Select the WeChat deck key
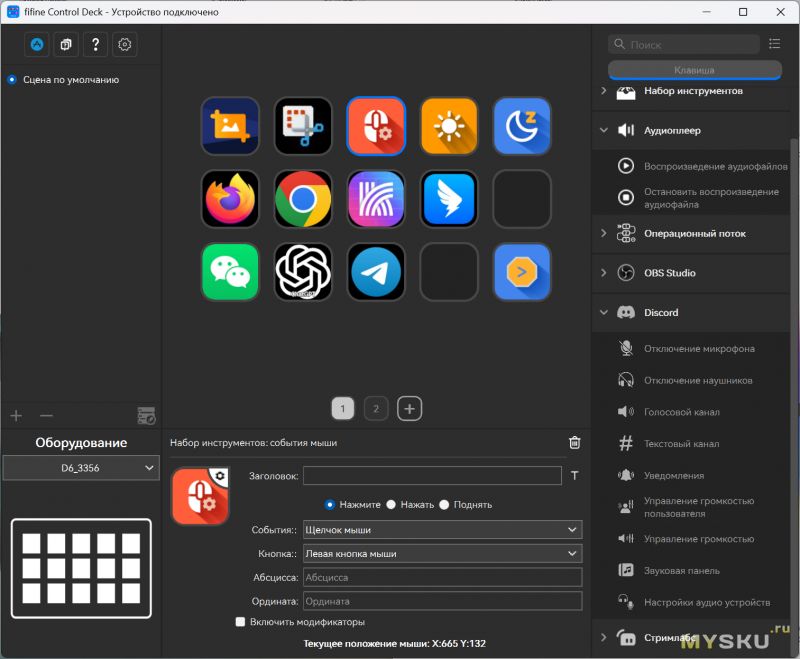Screen dimensions: 800x659 230,272
